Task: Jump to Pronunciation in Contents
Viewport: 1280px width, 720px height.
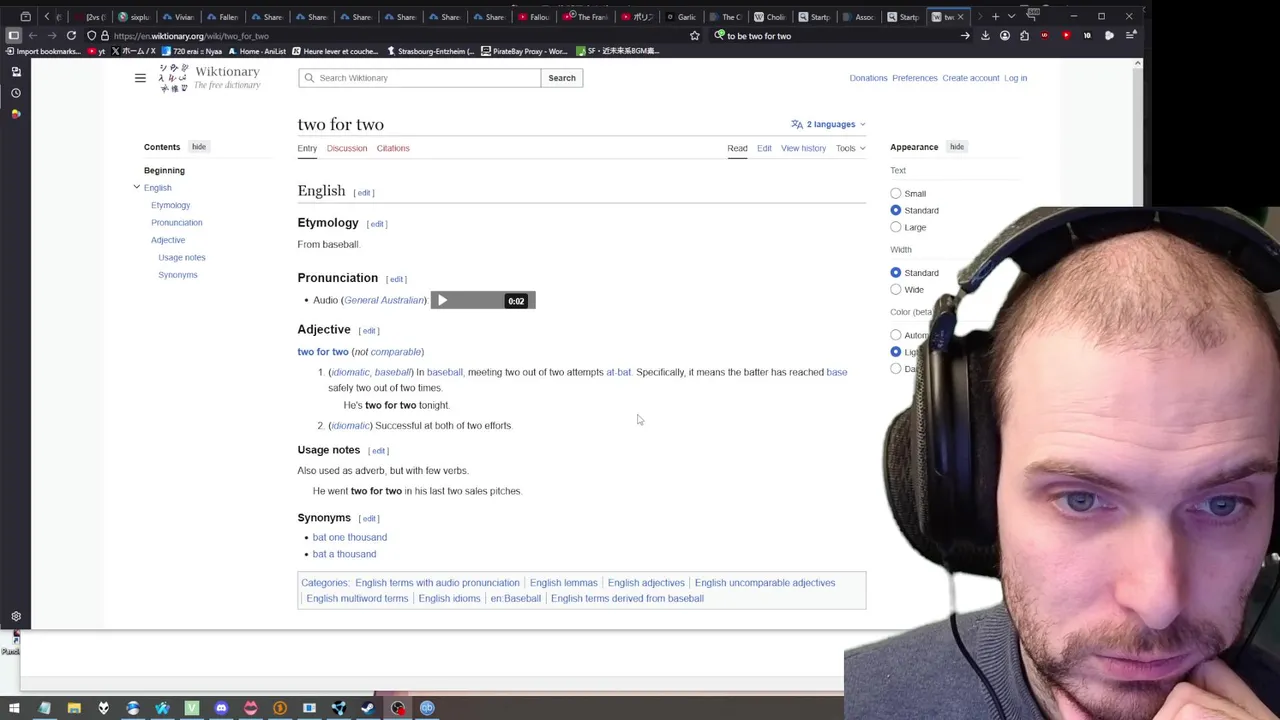Action: tap(177, 222)
